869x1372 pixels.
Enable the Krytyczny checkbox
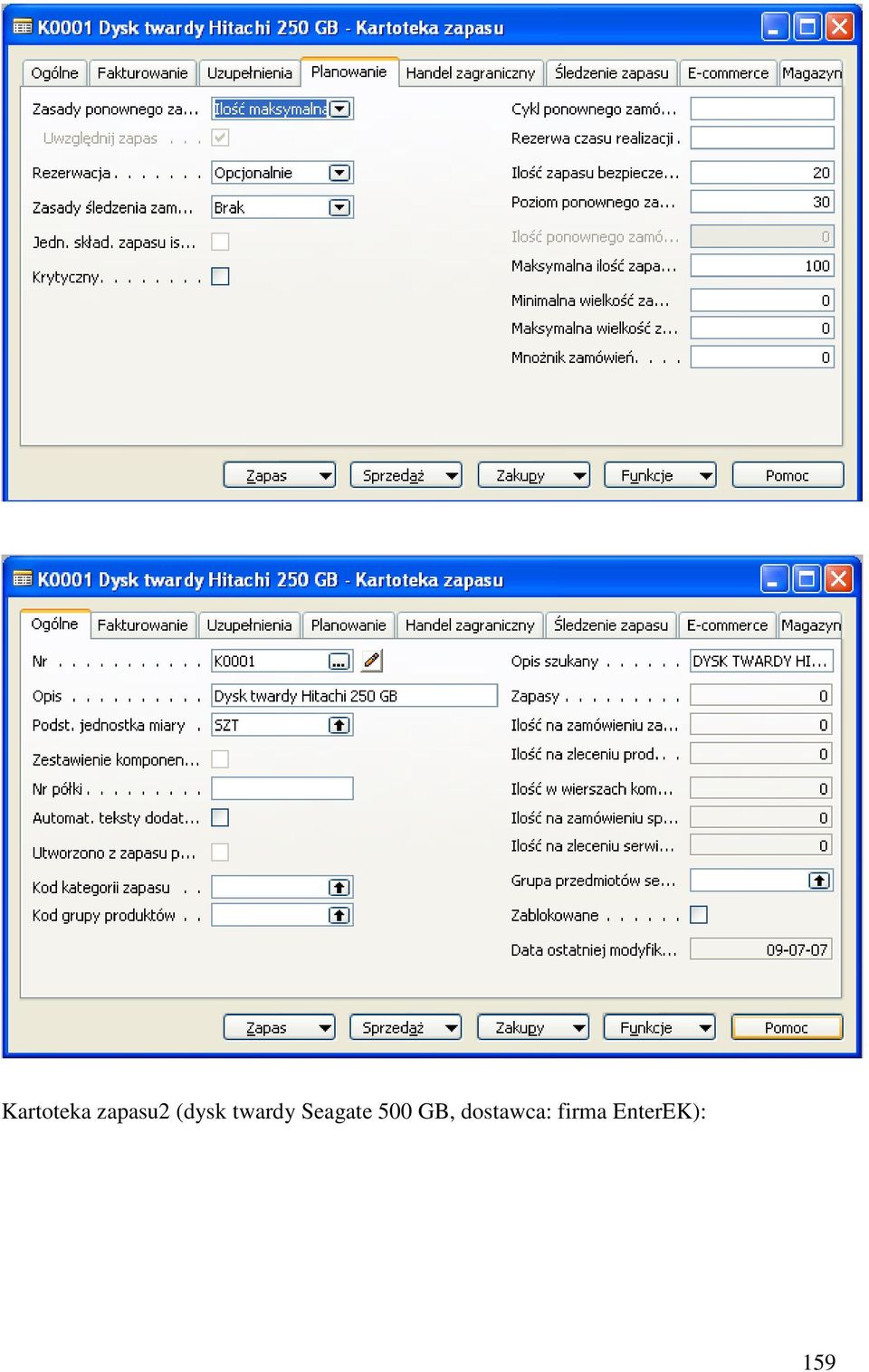[x=220, y=276]
